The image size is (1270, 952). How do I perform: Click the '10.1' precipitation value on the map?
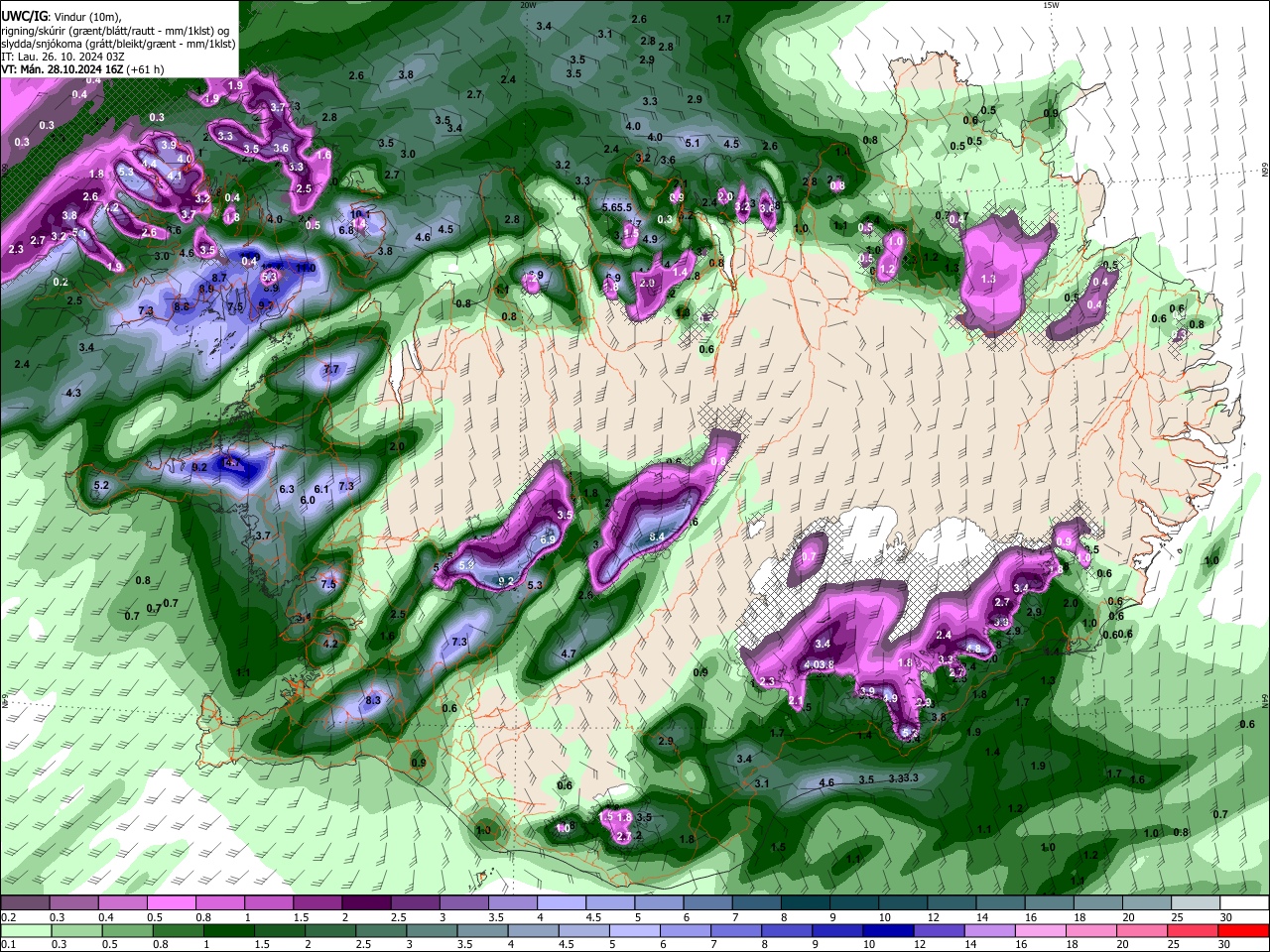(x=360, y=215)
